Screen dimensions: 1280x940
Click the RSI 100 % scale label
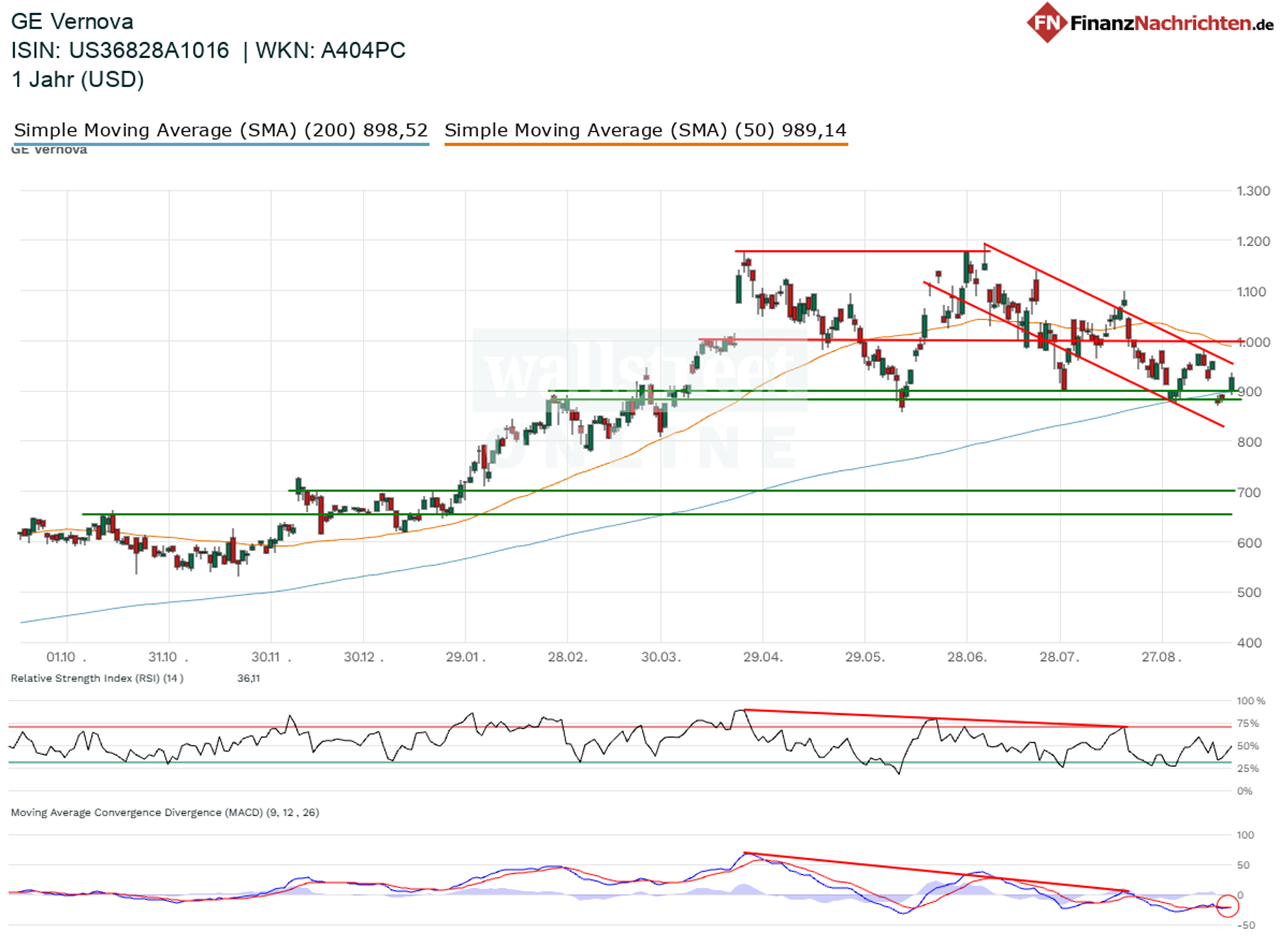click(x=1251, y=701)
